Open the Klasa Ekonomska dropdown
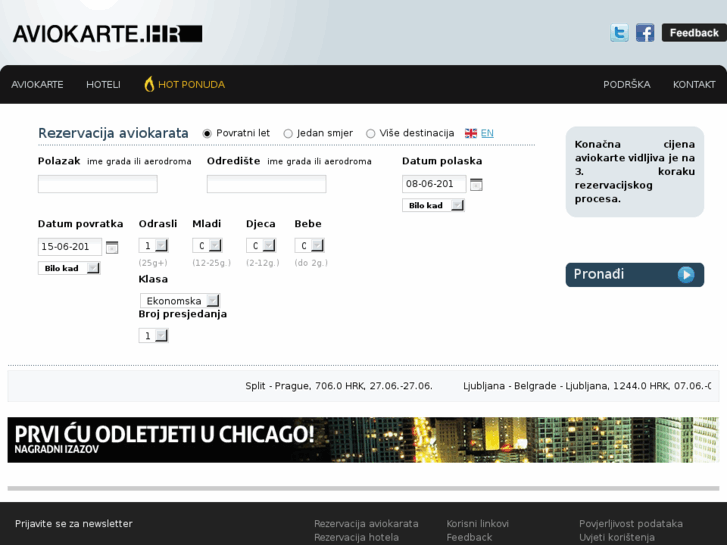The image size is (727, 545). [180, 301]
